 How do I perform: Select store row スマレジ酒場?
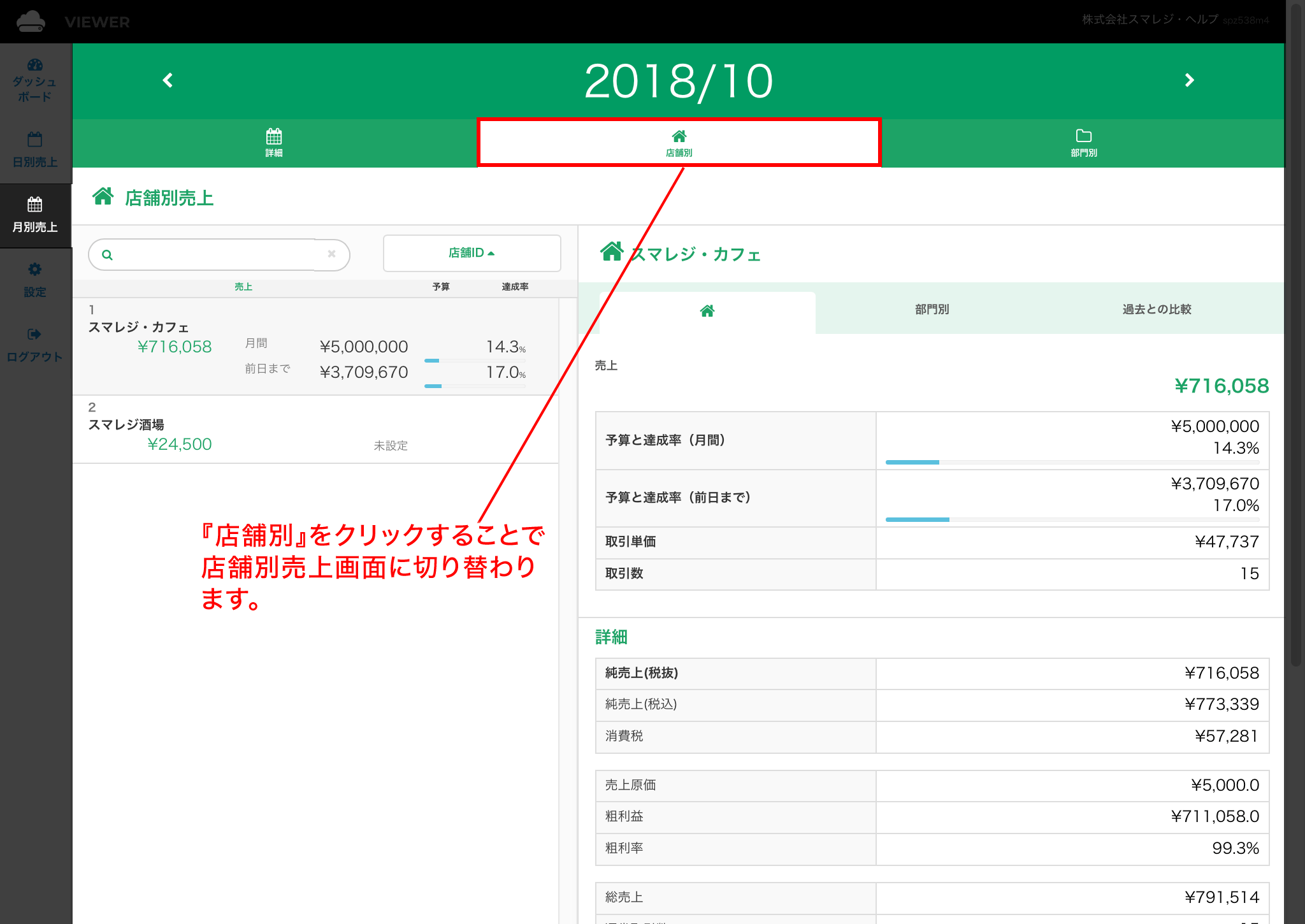point(315,430)
